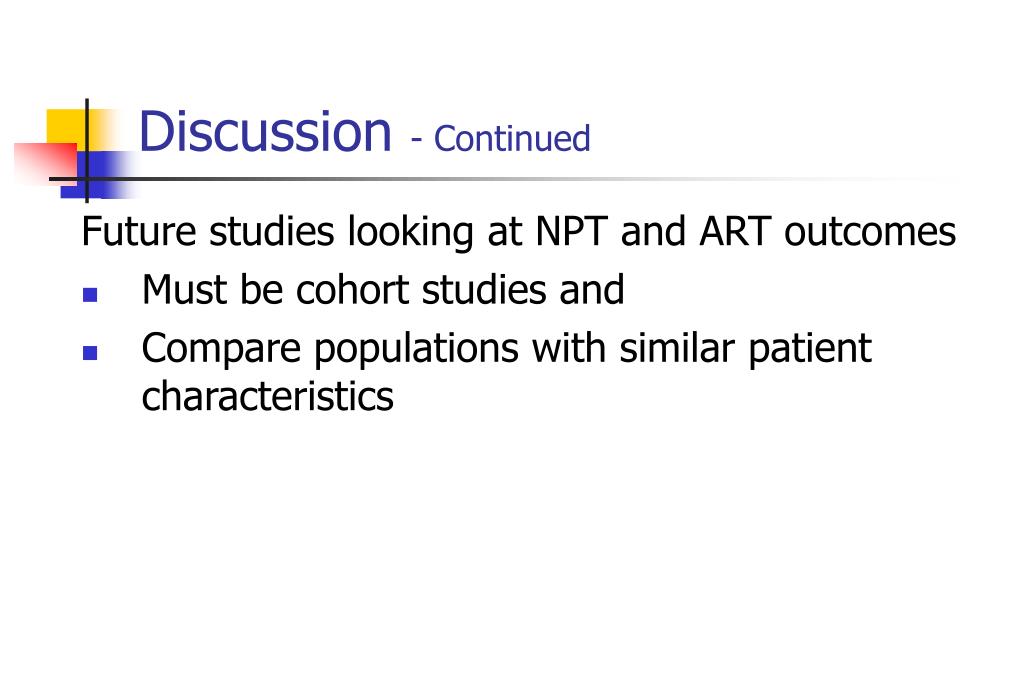The image size is (1023, 682).
Task: Click the word 'characteristics' on the last line
Action: tap(267, 396)
